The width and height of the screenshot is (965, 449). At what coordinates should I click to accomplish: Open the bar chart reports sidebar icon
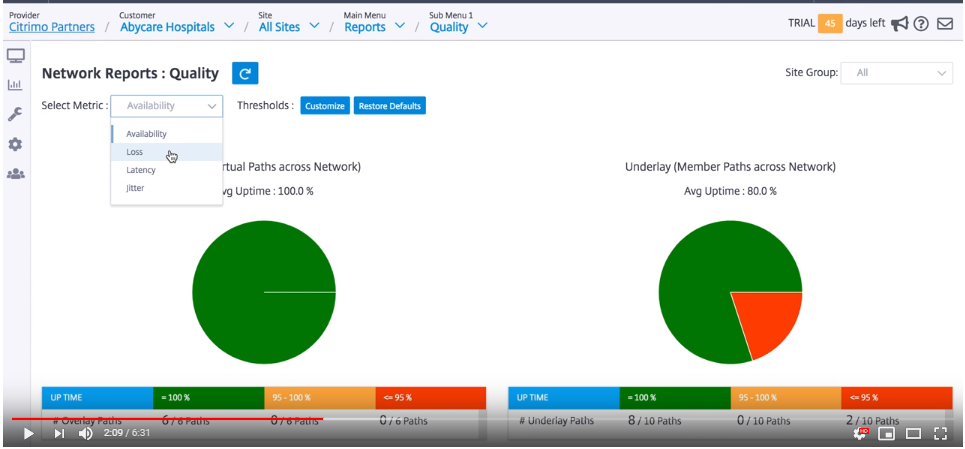(15, 85)
